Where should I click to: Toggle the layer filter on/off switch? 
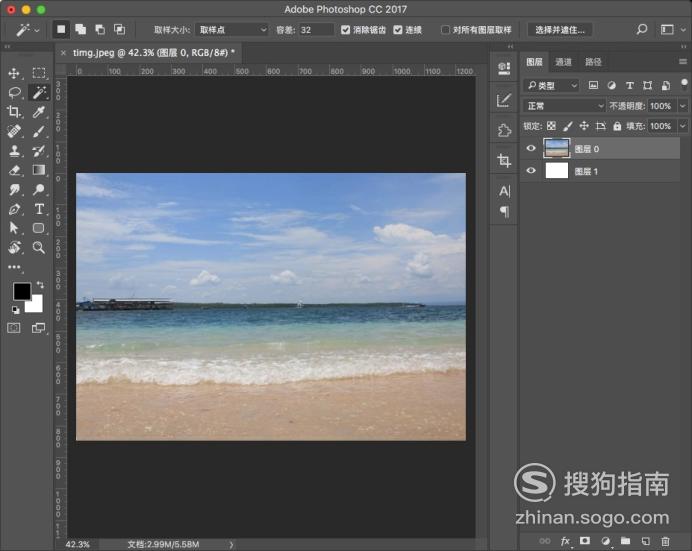click(x=684, y=84)
